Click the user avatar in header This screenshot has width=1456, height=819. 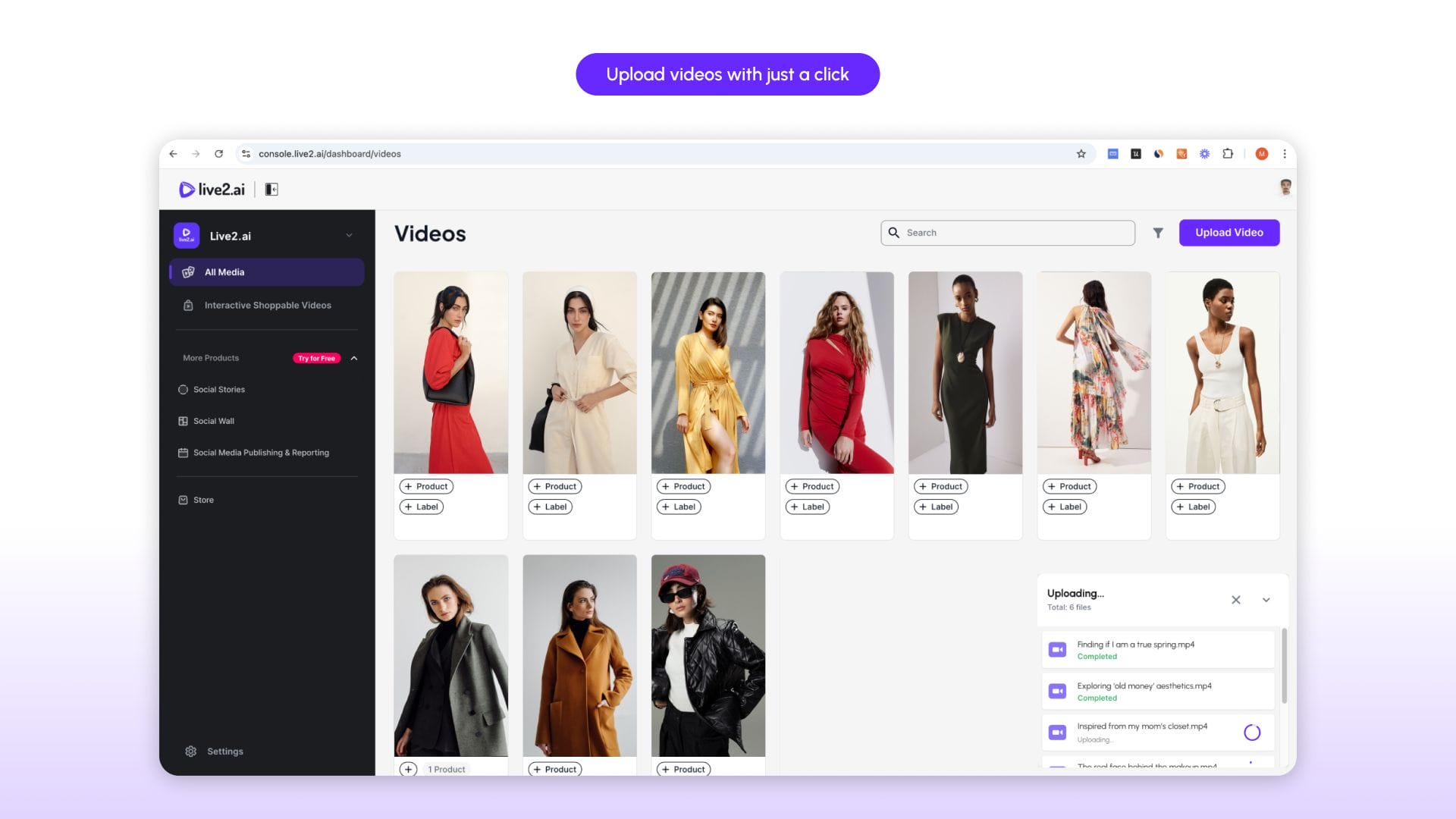pyautogui.click(x=1285, y=187)
